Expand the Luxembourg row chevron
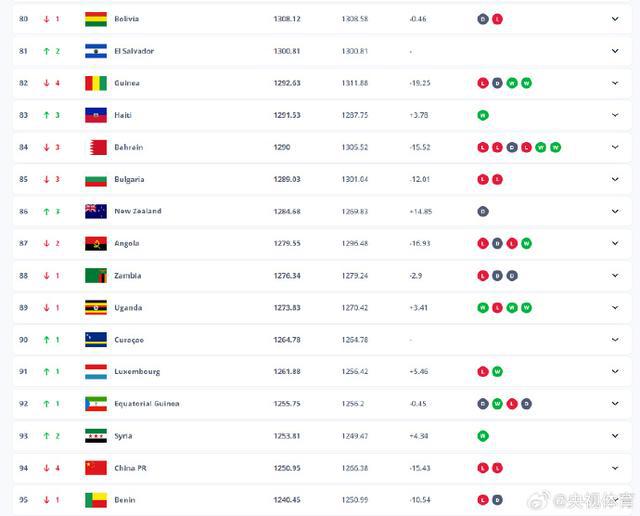 615,371
